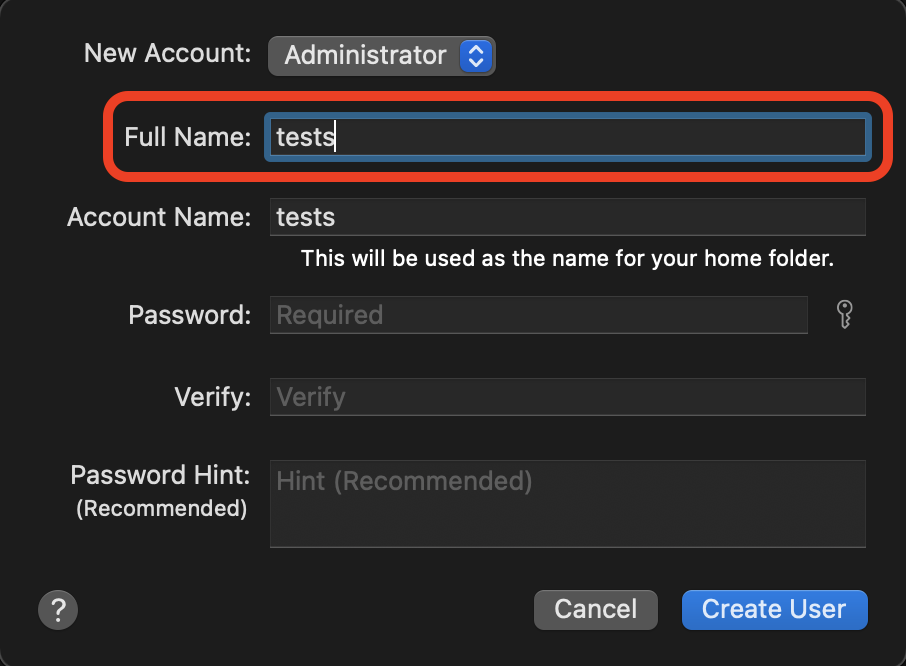Open the Password Assistant key icon
Viewport: 906px width, 666px height.
pos(845,315)
